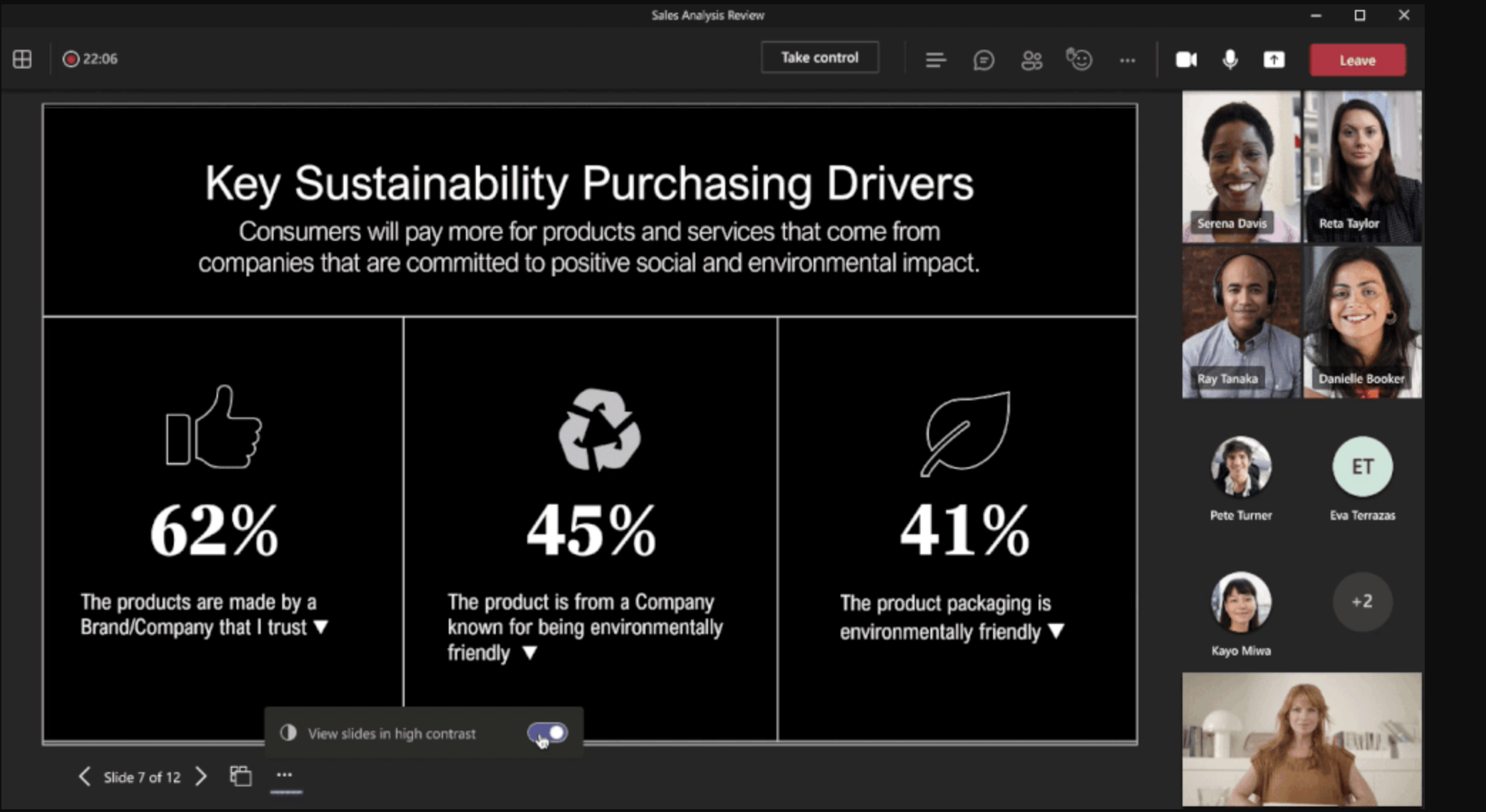Click 'Consumers will pay more' subtitle text
The height and width of the screenshot is (812, 1486).
(x=589, y=247)
